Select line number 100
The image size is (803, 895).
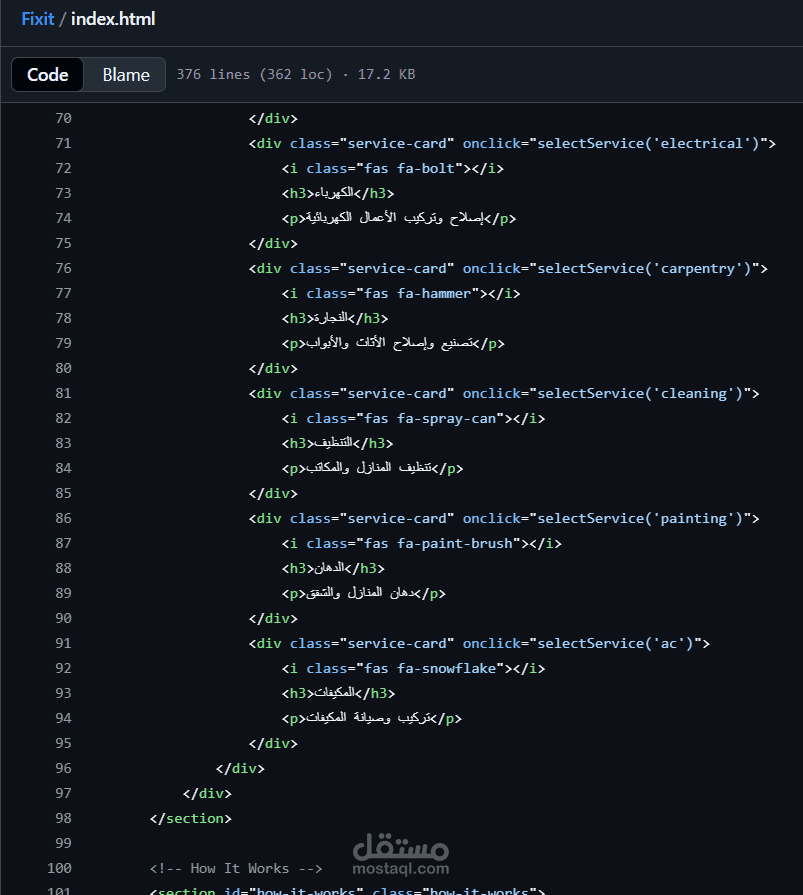click(59, 868)
